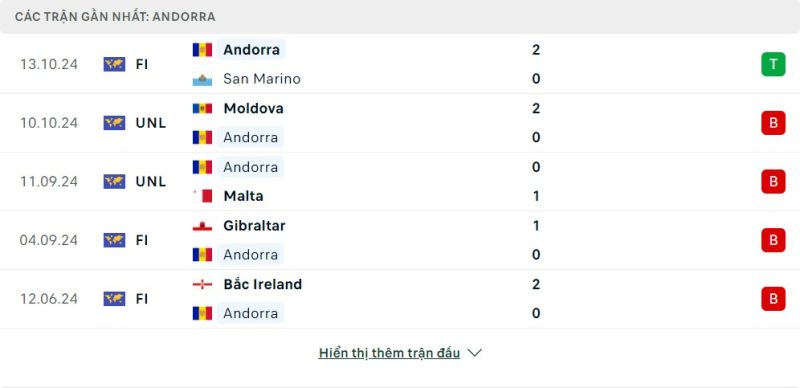Click the green T result badge
This screenshot has height=388, width=800.
(773, 64)
